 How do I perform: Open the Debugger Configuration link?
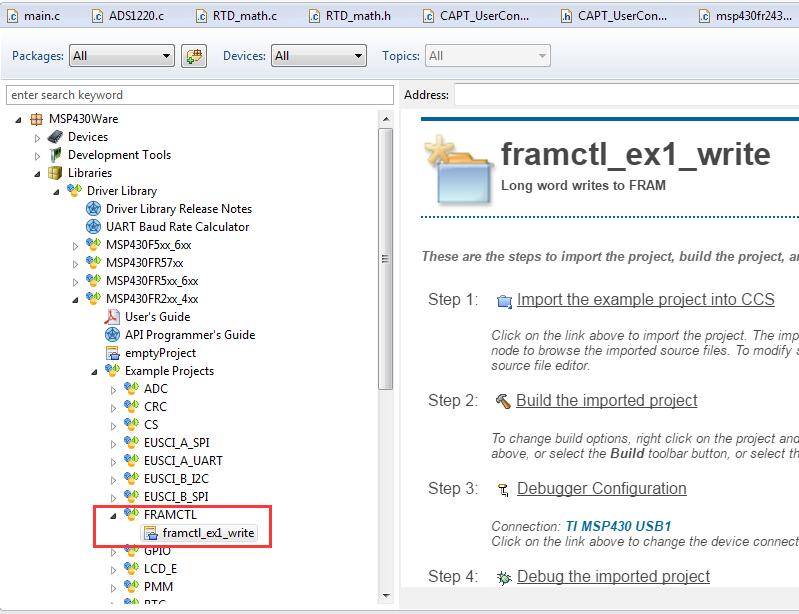(601, 489)
